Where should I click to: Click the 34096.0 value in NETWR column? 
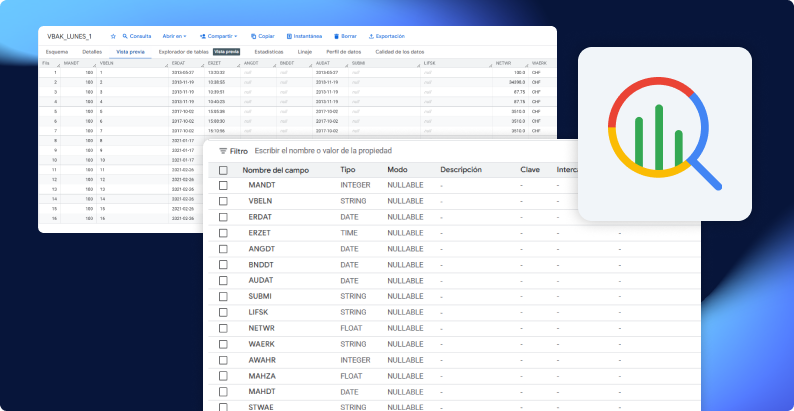[517, 82]
